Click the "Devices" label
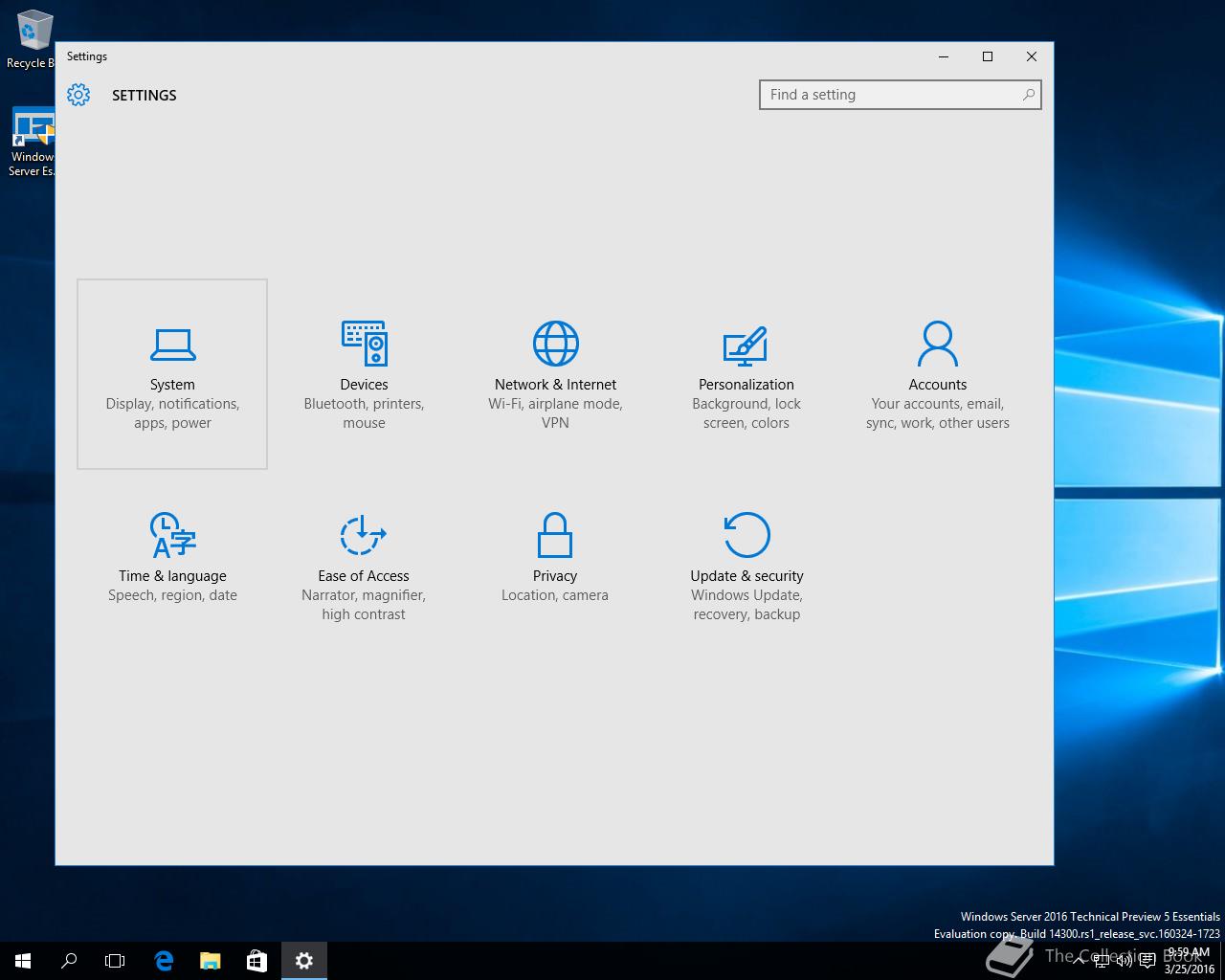 364,385
